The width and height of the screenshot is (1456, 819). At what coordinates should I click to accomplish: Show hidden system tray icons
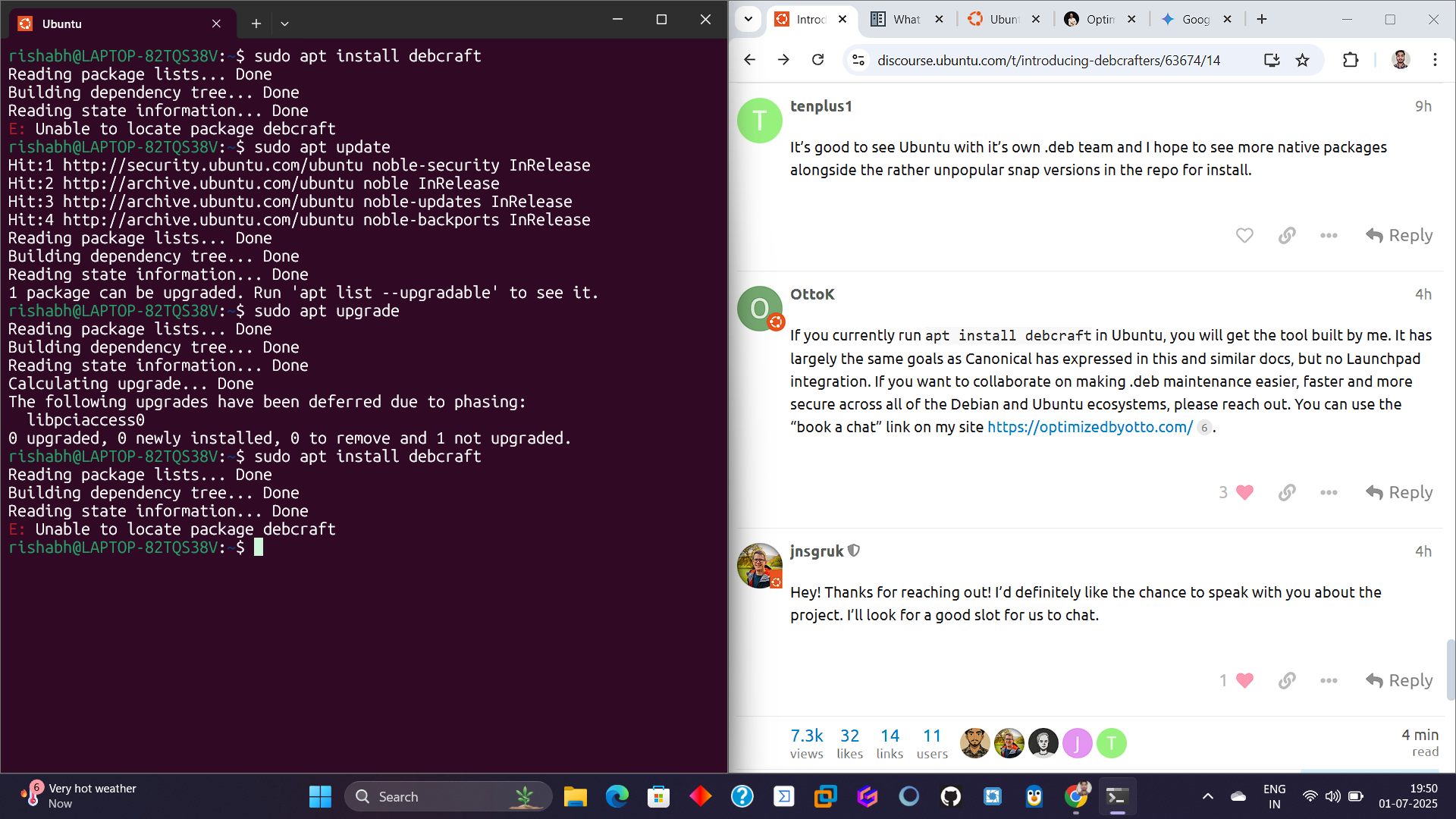click(1208, 796)
